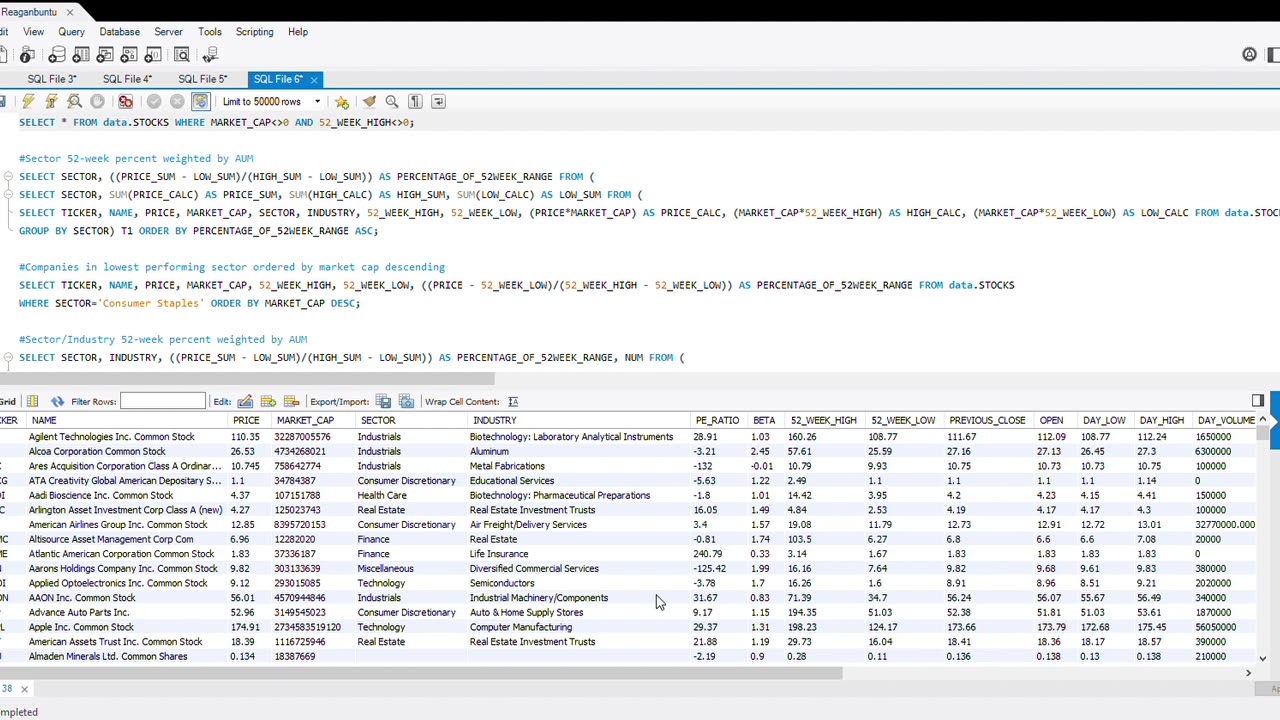This screenshot has height=720, width=1280.
Task: Open the settings gear at top right
Action: pyautogui.click(x=1249, y=55)
